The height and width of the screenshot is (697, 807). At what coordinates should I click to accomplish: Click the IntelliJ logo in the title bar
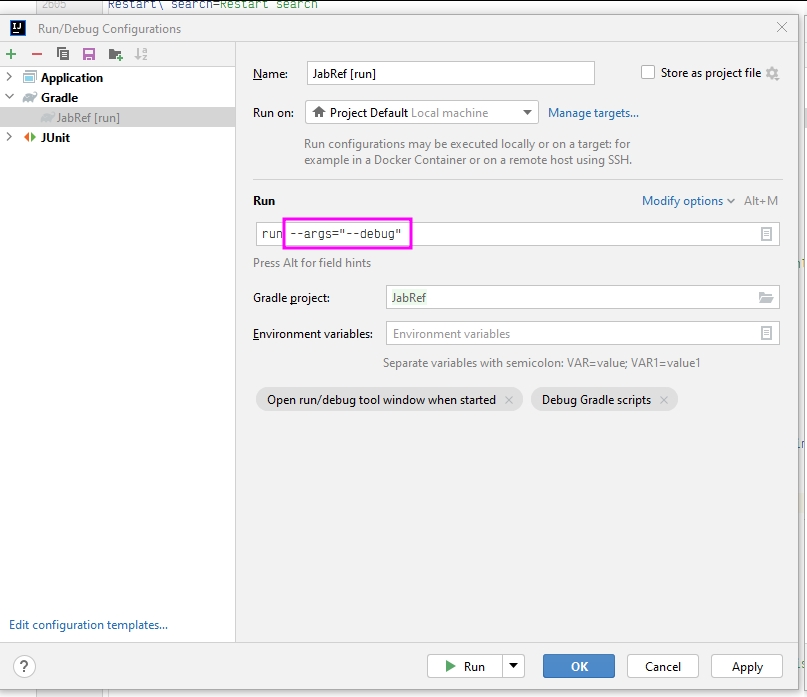tap(18, 28)
